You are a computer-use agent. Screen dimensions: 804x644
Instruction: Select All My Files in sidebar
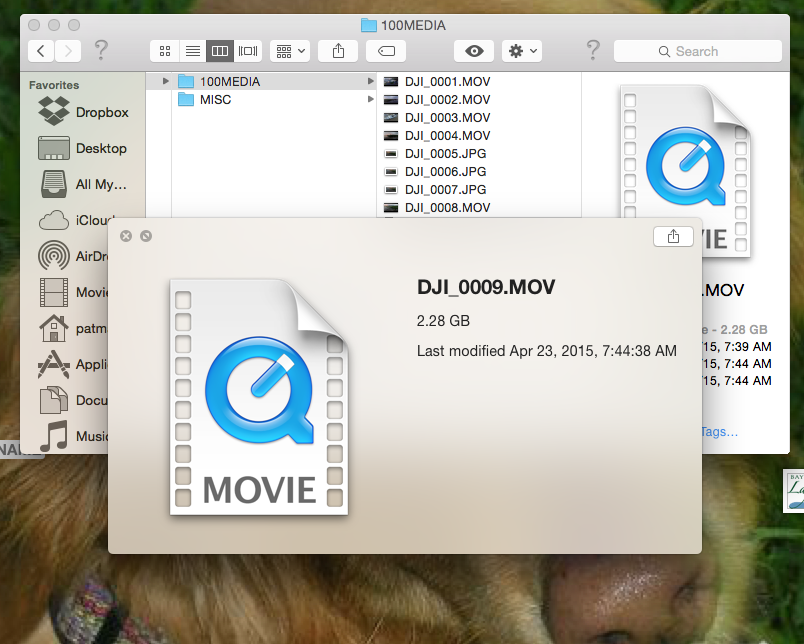(84, 184)
